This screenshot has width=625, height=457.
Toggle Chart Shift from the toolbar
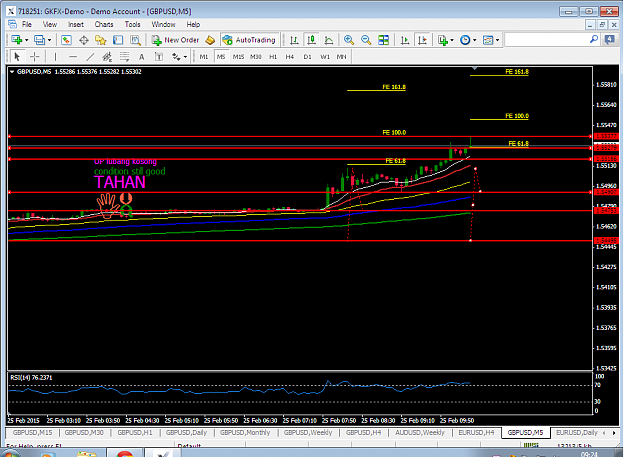[423, 40]
